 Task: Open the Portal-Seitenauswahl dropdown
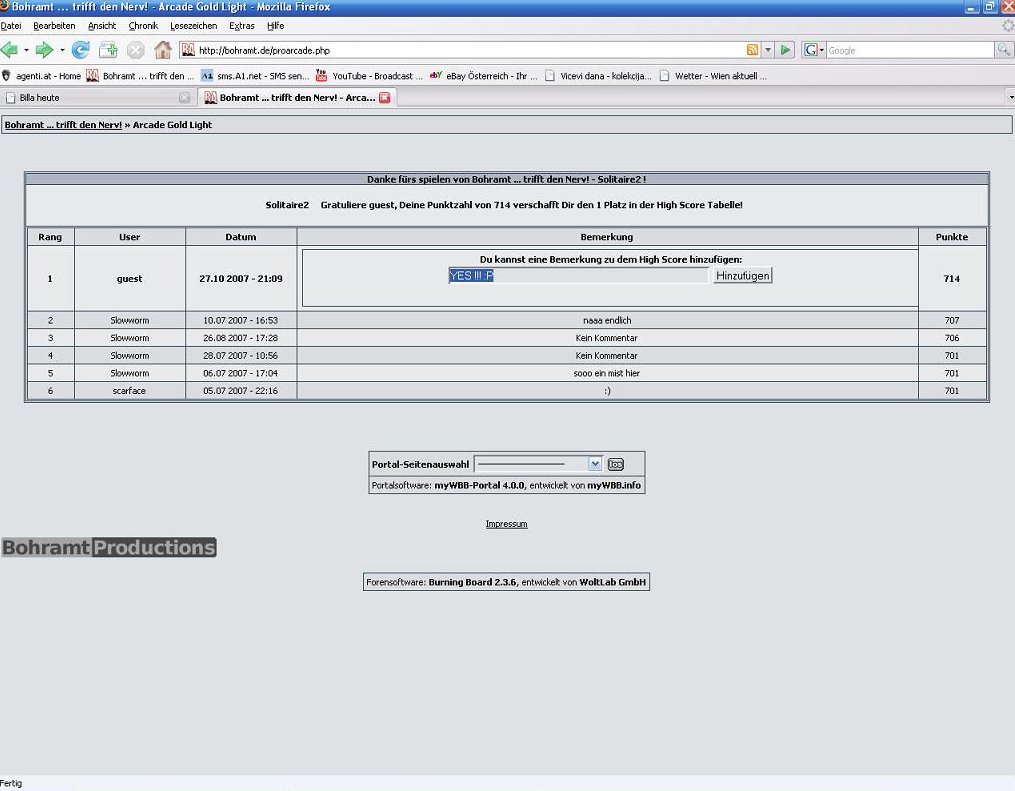(595, 464)
